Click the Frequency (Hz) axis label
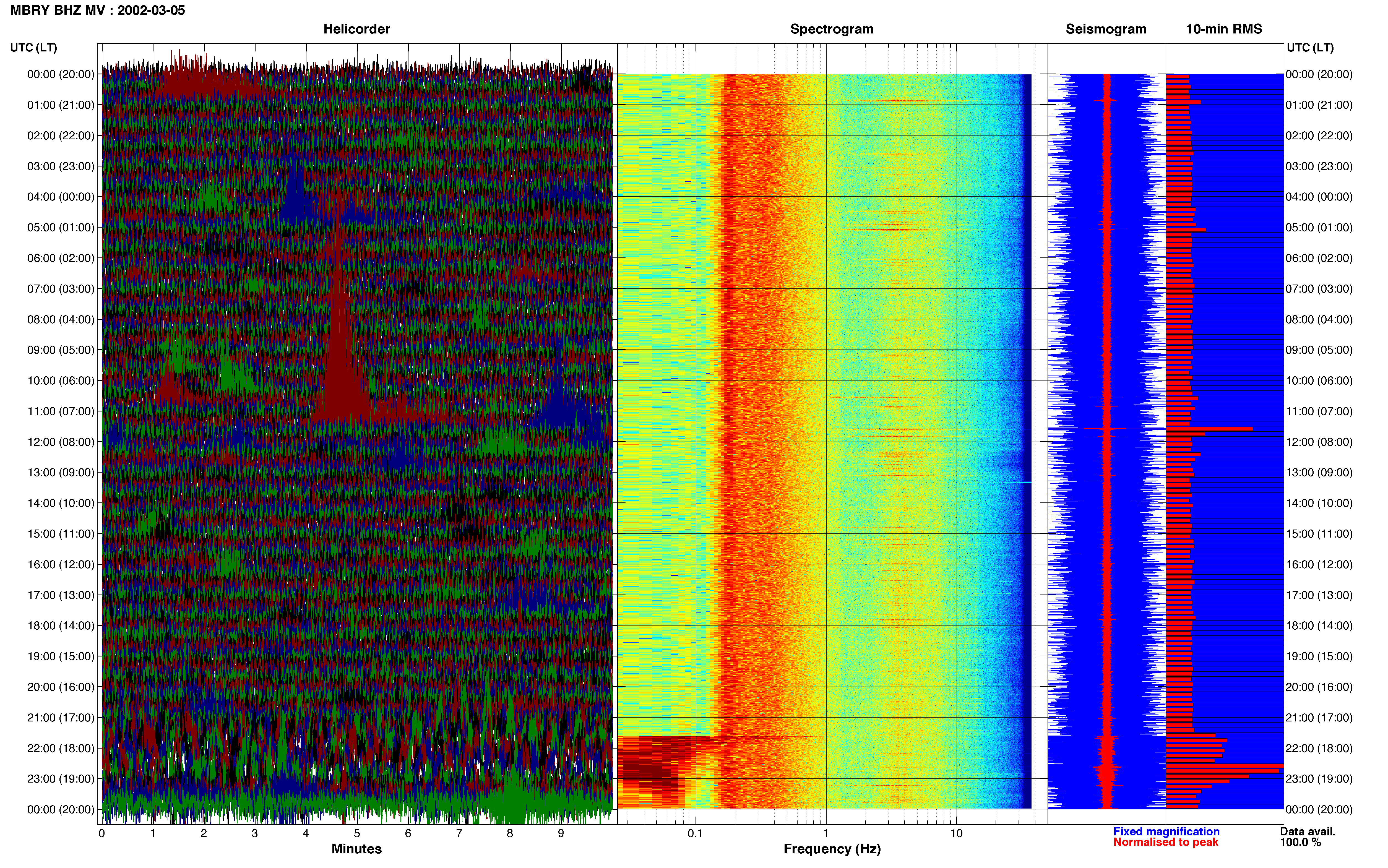The width and height of the screenshot is (1388, 868). (832, 848)
